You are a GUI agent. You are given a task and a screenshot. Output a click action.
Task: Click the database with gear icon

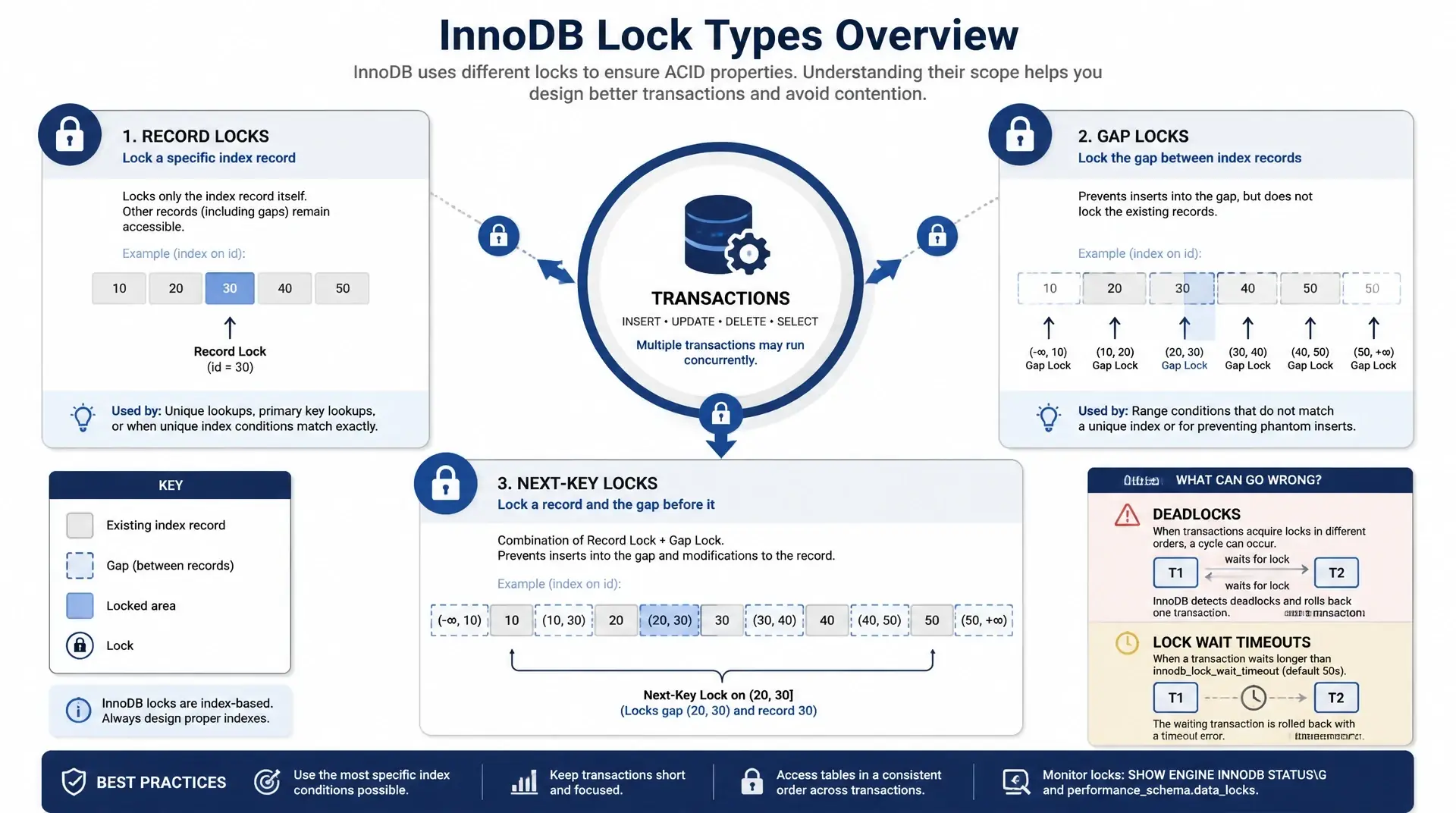tap(726, 235)
